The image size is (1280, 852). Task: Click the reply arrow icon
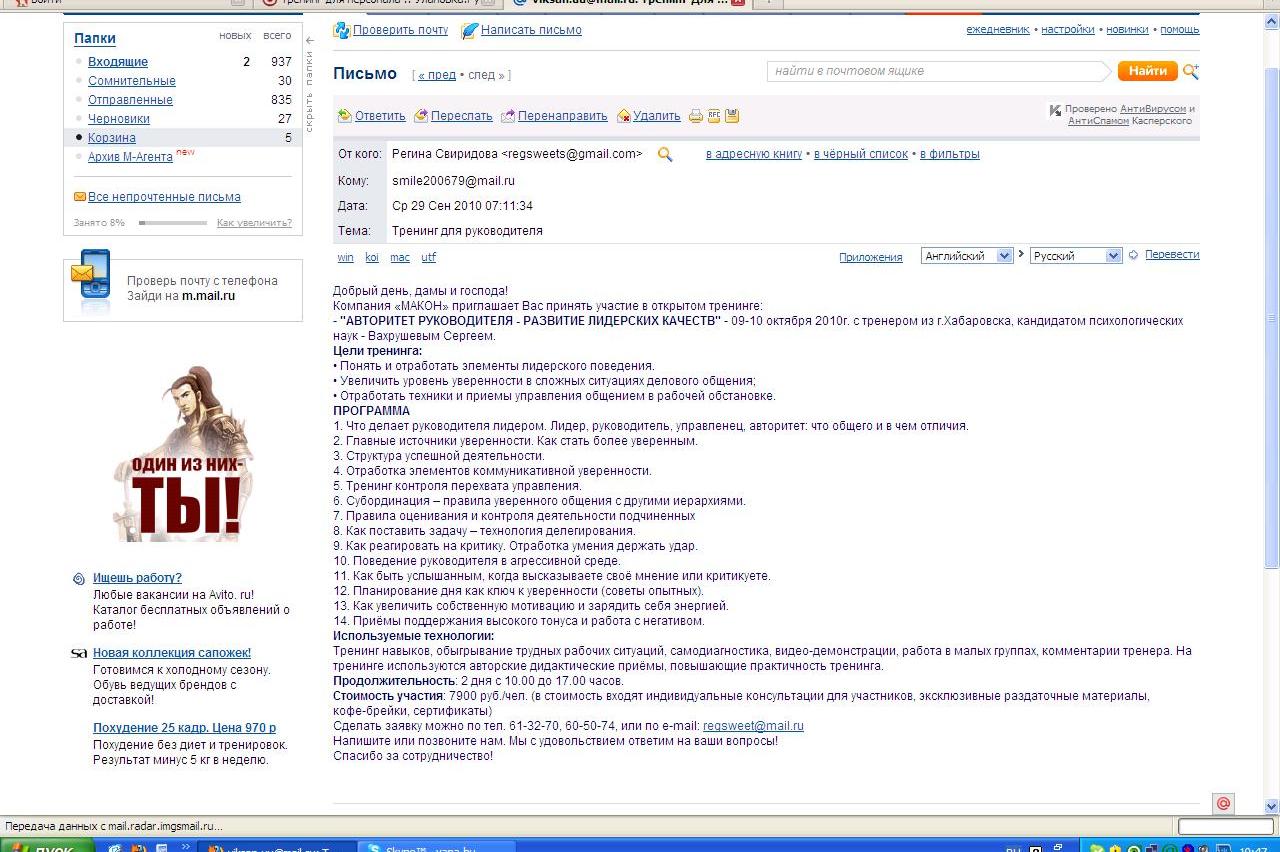click(345, 116)
